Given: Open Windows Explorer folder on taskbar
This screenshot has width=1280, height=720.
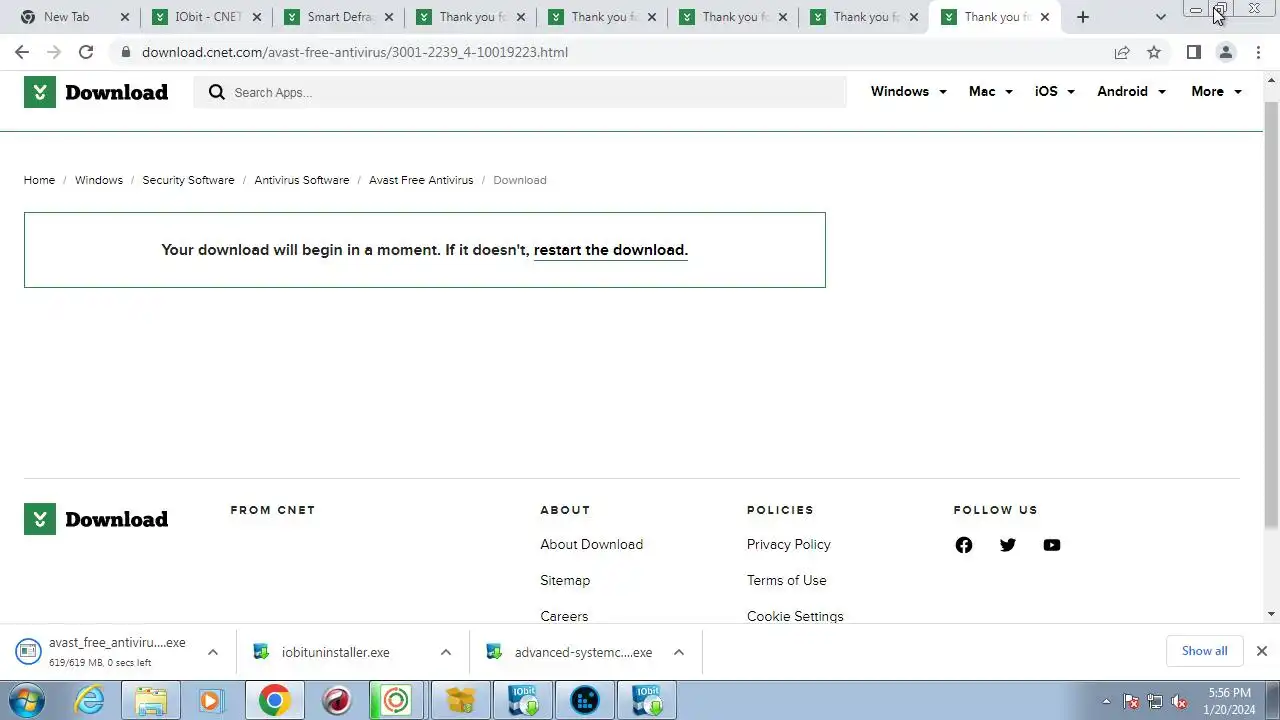Looking at the screenshot, I should [151, 700].
